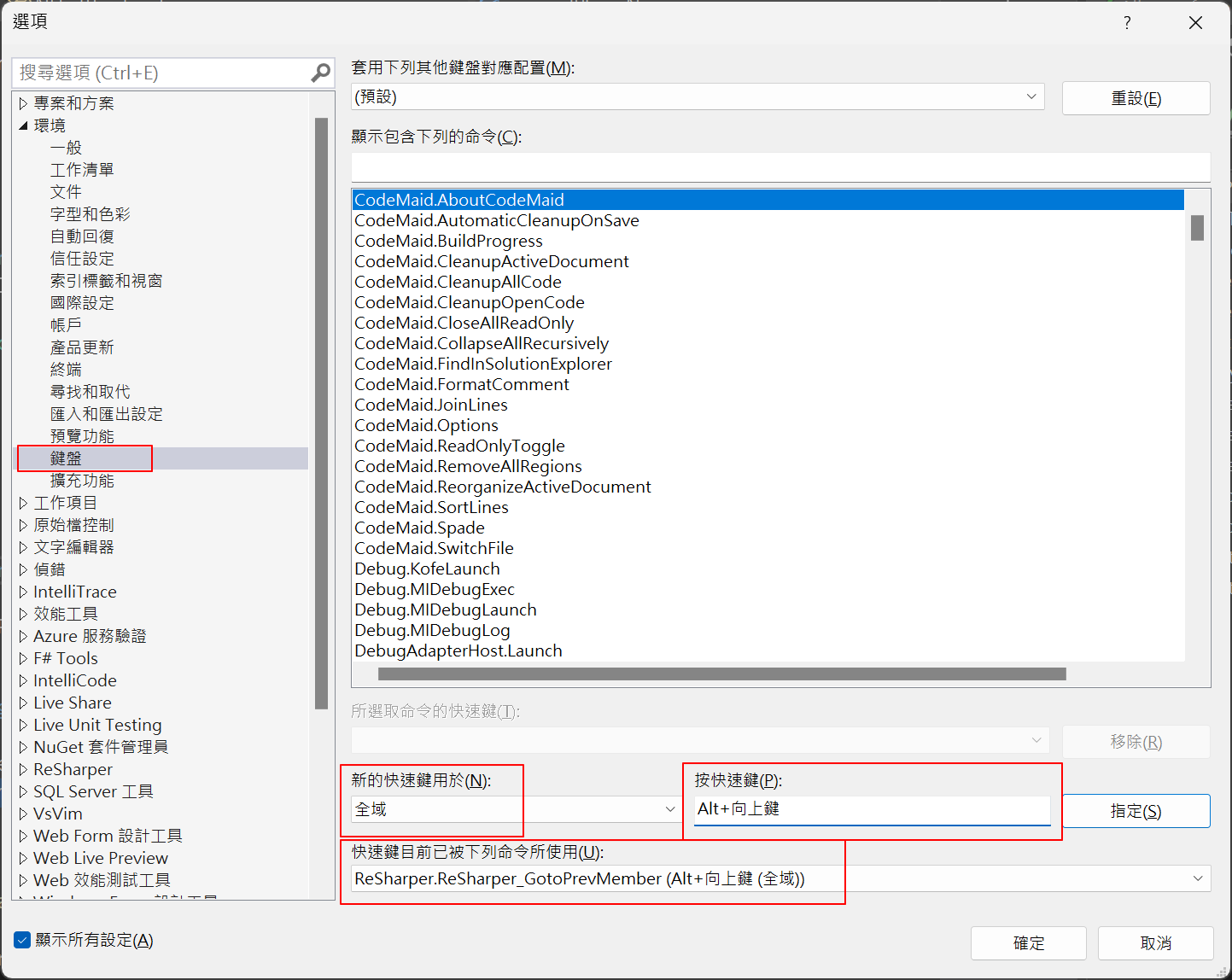Viewport: 1232px width, 980px height.
Task: Click the 移除 button
Action: click(1136, 742)
